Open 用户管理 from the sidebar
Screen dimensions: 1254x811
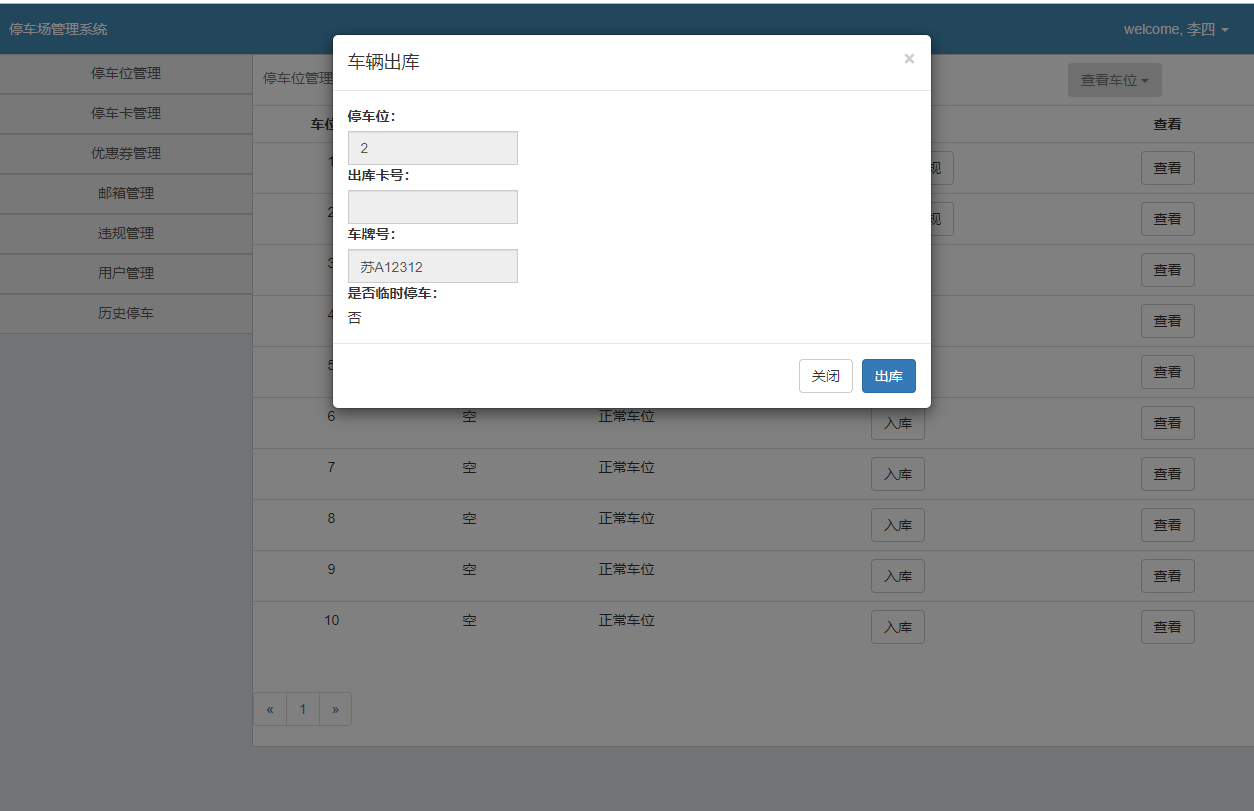[126, 273]
